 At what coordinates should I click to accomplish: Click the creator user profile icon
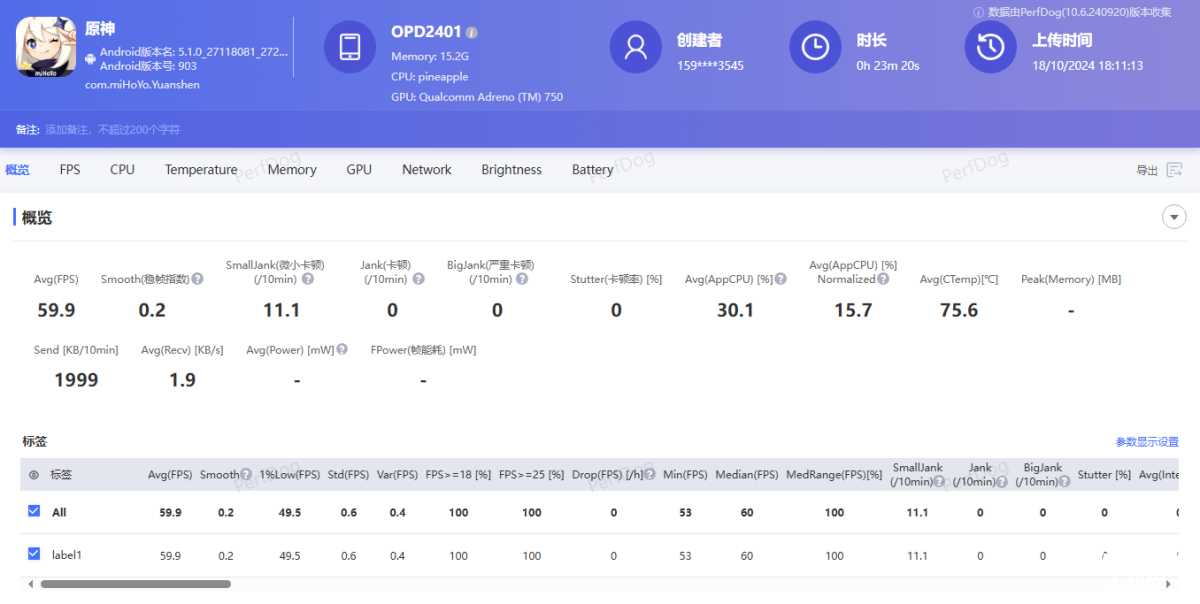(x=636, y=47)
